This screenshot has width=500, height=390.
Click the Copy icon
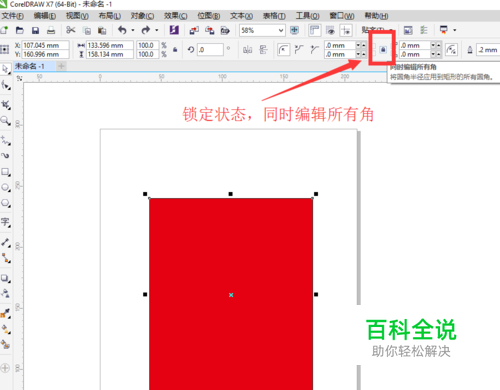(x=87, y=31)
